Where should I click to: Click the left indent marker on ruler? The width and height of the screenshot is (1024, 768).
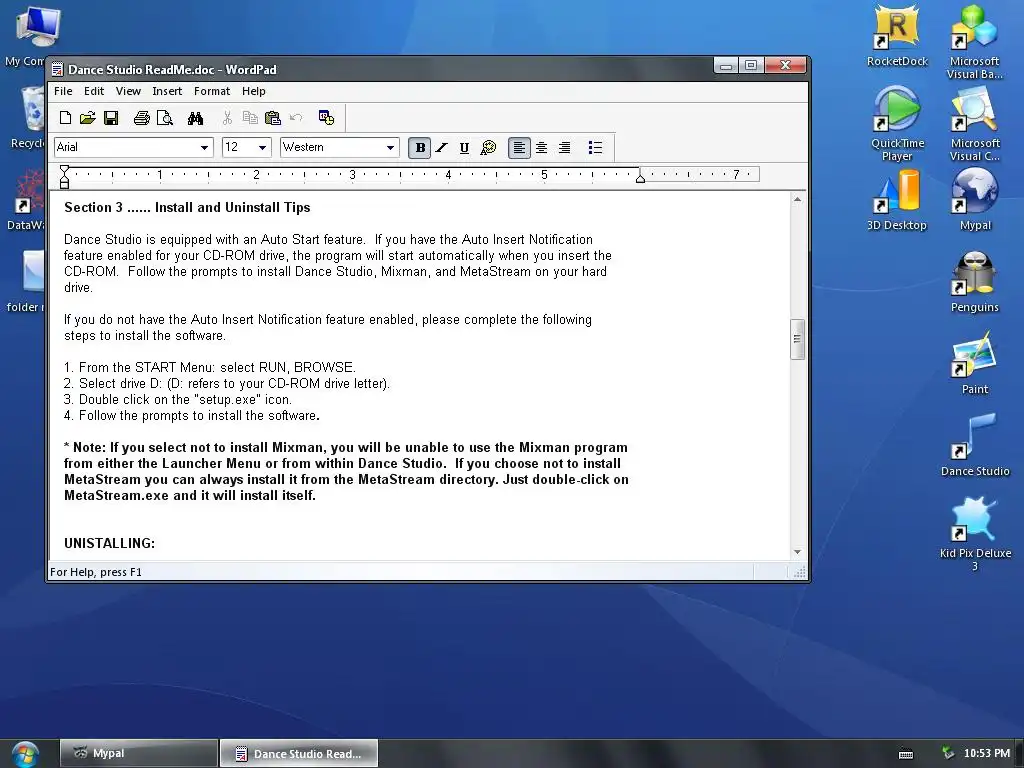pyautogui.click(x=64, y=176)
